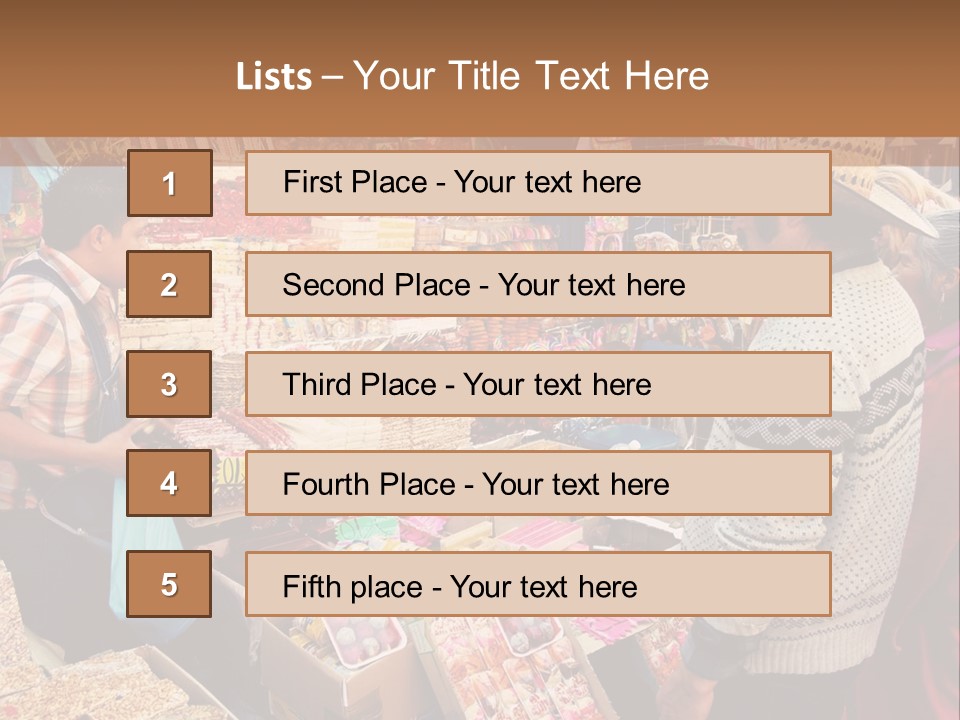Click the number 5 box
Screen dimensions: 960x720
[x=169, y=584]
